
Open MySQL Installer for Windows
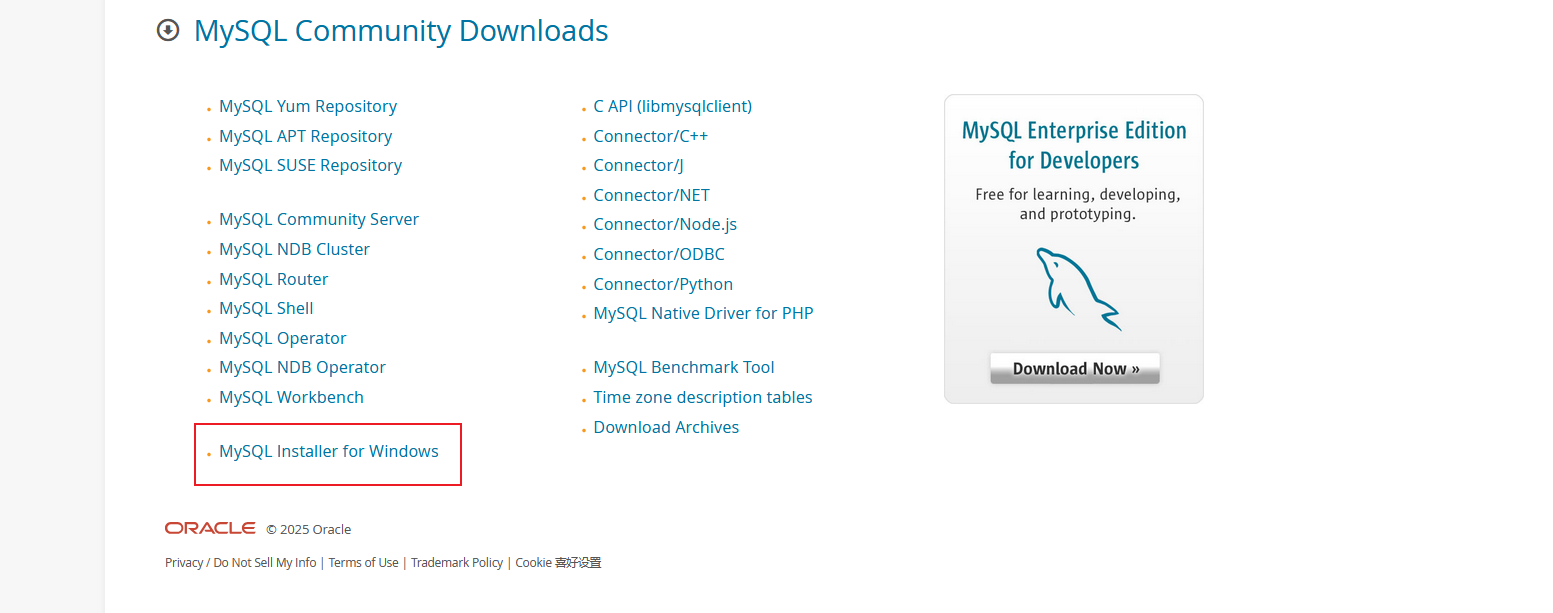pos(329,451)
